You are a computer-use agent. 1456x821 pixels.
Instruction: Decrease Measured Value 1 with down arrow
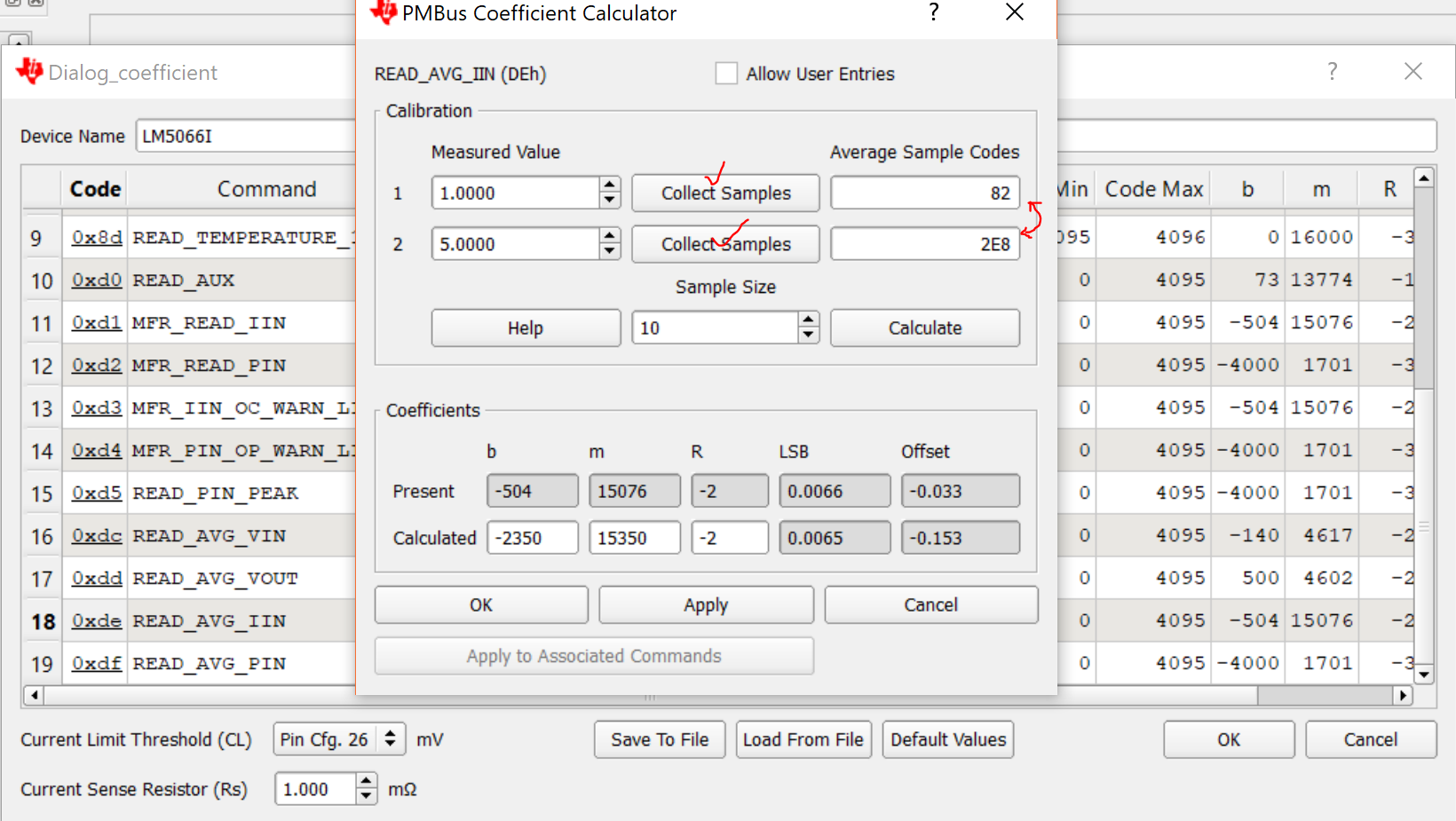click(x=610, y=201)
